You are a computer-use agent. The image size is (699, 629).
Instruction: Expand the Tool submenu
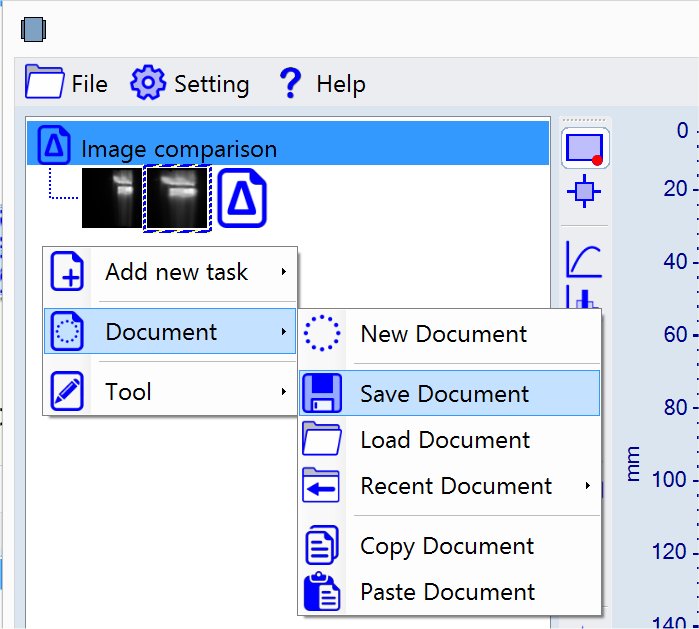tap(128, 392)
